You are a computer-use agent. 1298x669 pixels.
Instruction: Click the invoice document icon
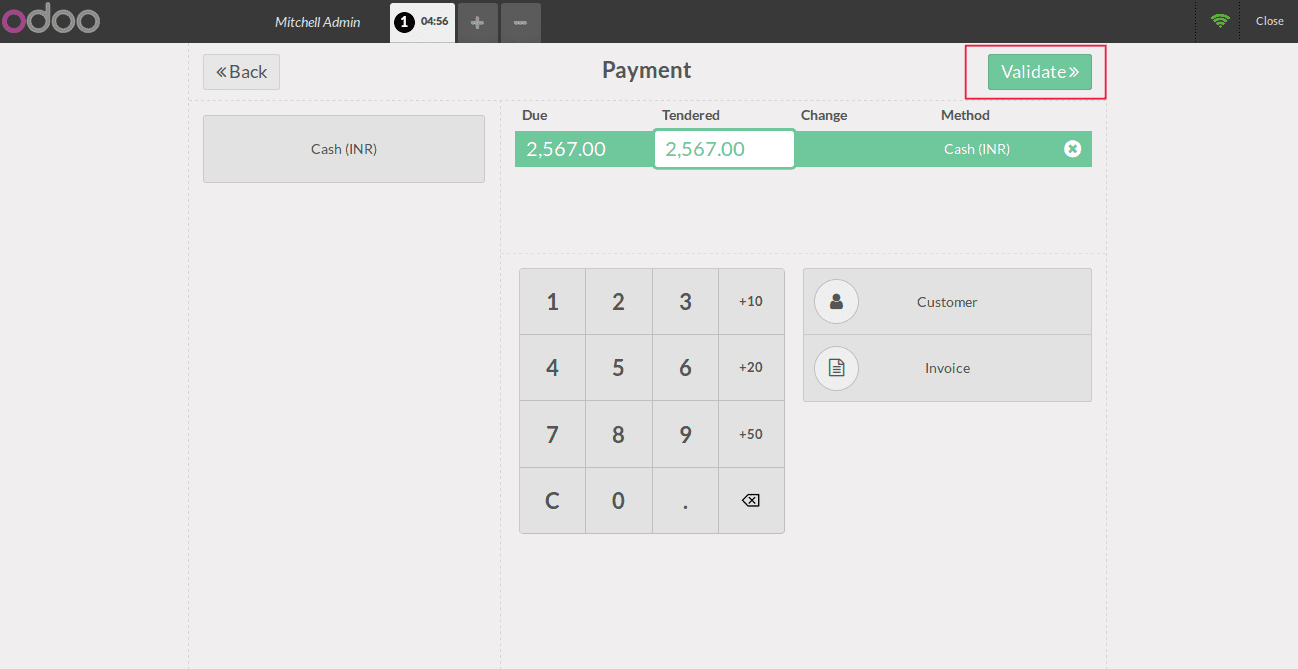pos(836,368)
